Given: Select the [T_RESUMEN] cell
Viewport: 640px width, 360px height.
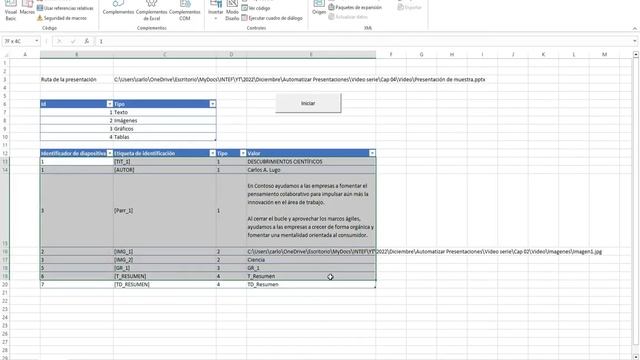Looking at the screenshot, I should [x=165, y=276].
